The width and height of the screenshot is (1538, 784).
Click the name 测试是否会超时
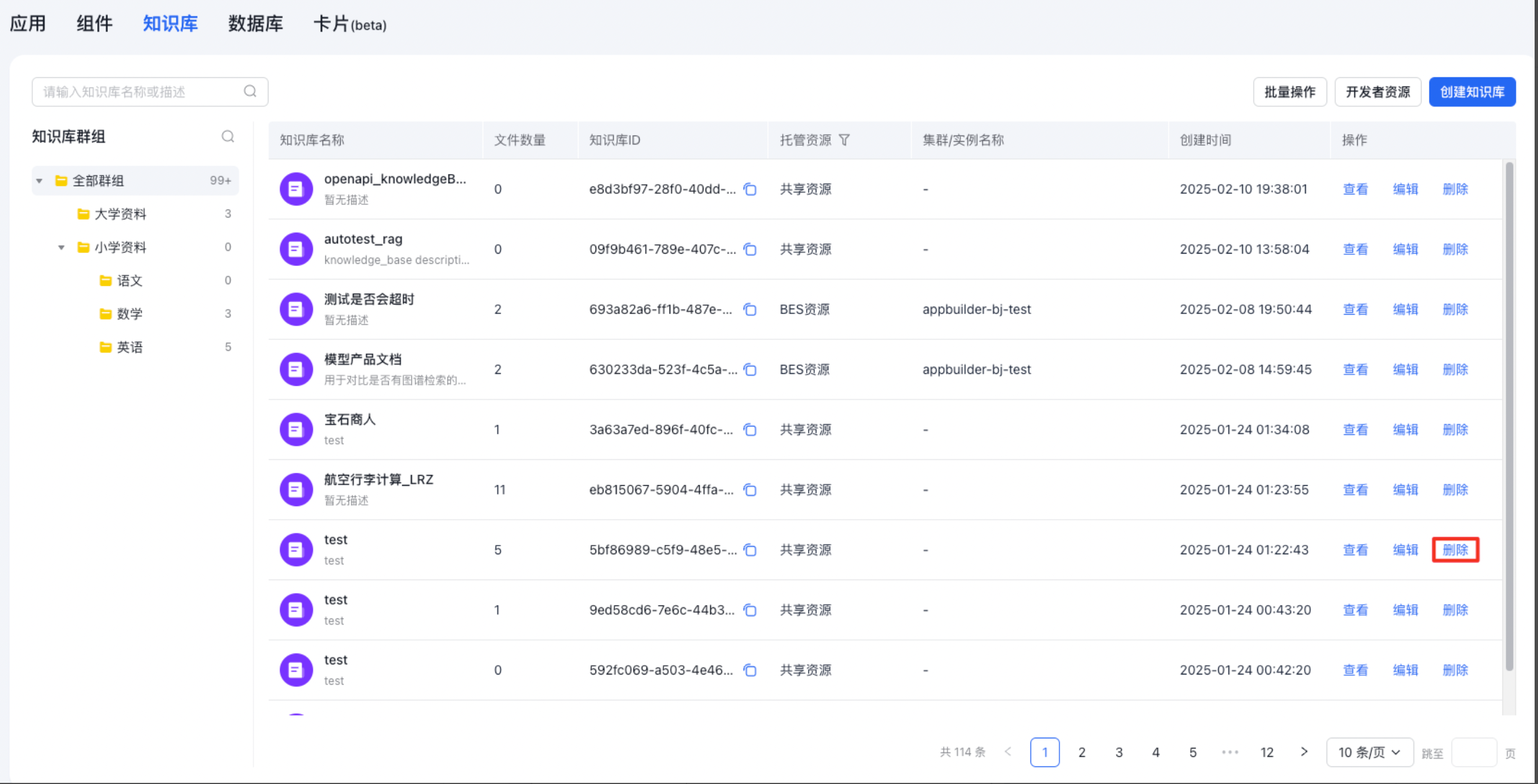tap(369, 299)
